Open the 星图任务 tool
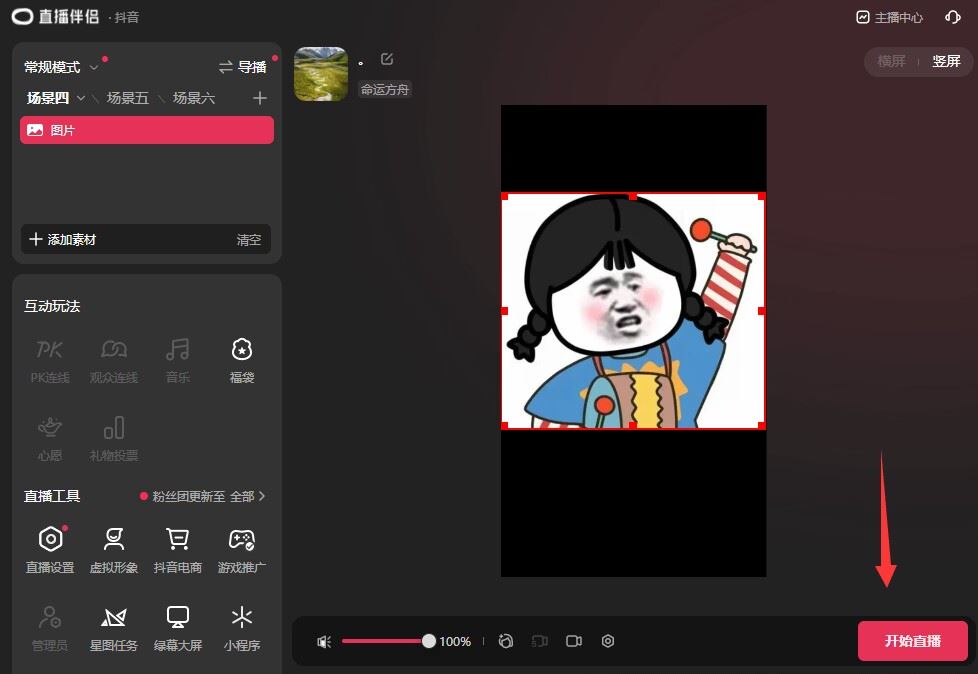This screenshot has width=978, height=674. (x=114, y=628)
